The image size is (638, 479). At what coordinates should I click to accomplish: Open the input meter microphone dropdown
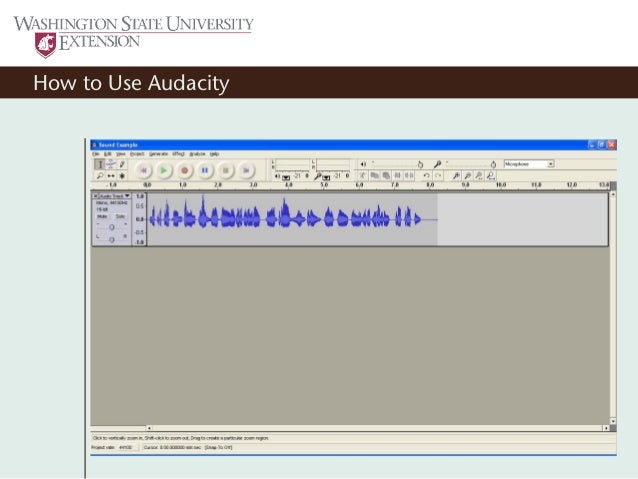point(326,177)
